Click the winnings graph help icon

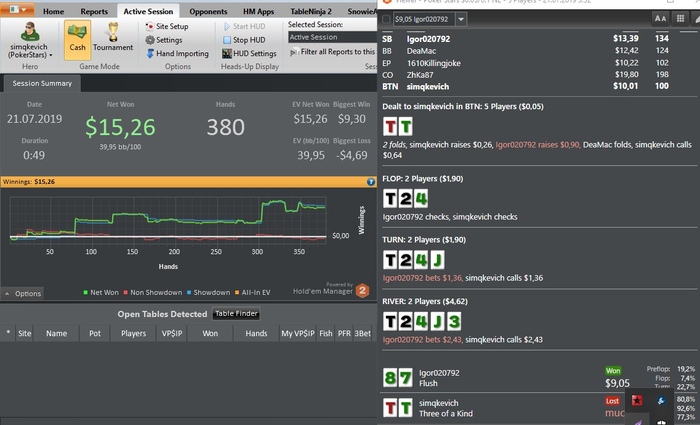[x=371, y=182]
